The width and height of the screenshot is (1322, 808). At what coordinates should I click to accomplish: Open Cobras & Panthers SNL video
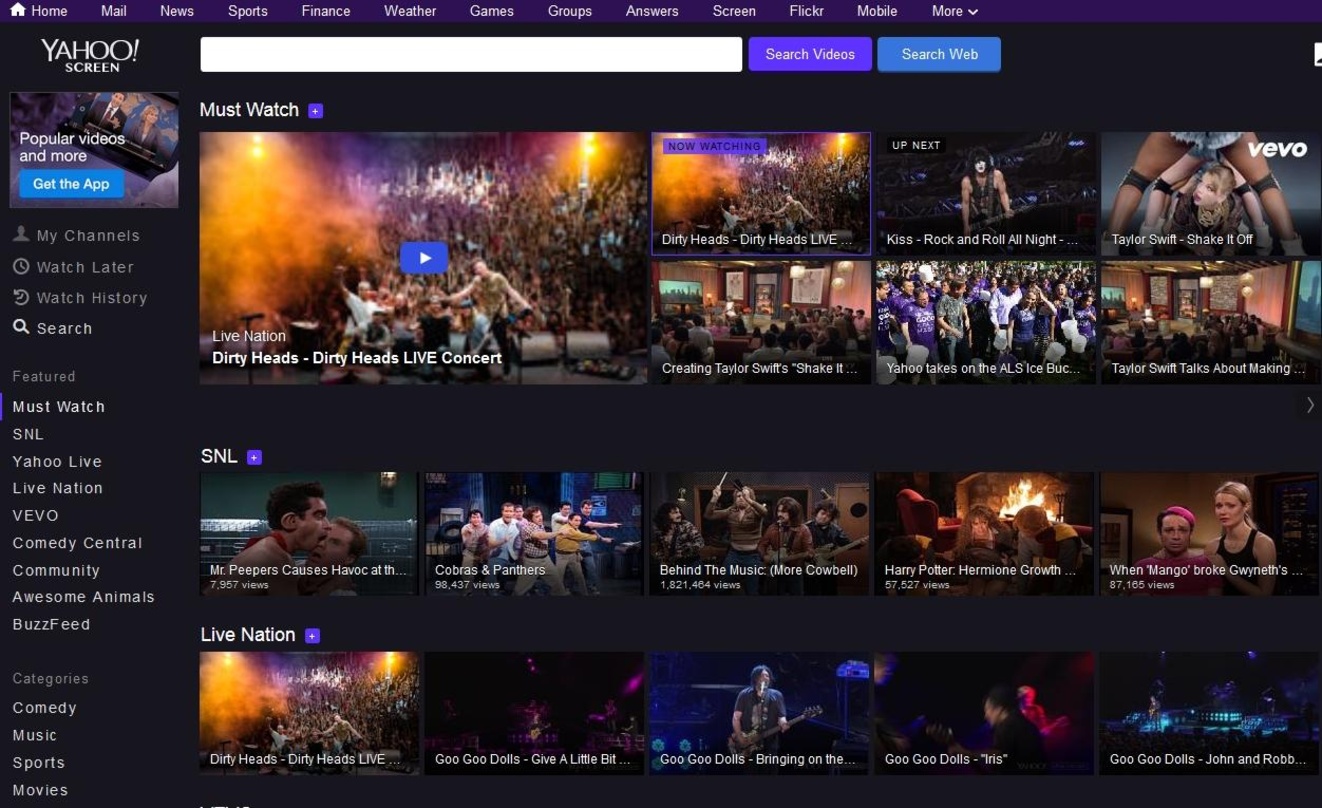(534, 534)
